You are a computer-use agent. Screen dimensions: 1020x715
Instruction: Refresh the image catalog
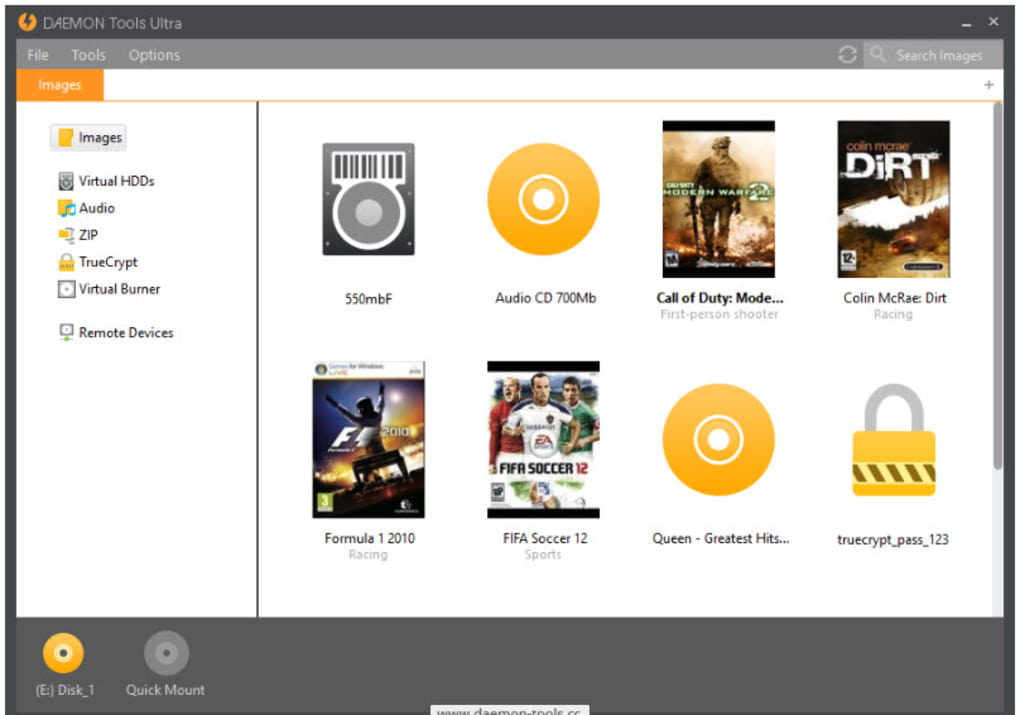click(847, 55)
